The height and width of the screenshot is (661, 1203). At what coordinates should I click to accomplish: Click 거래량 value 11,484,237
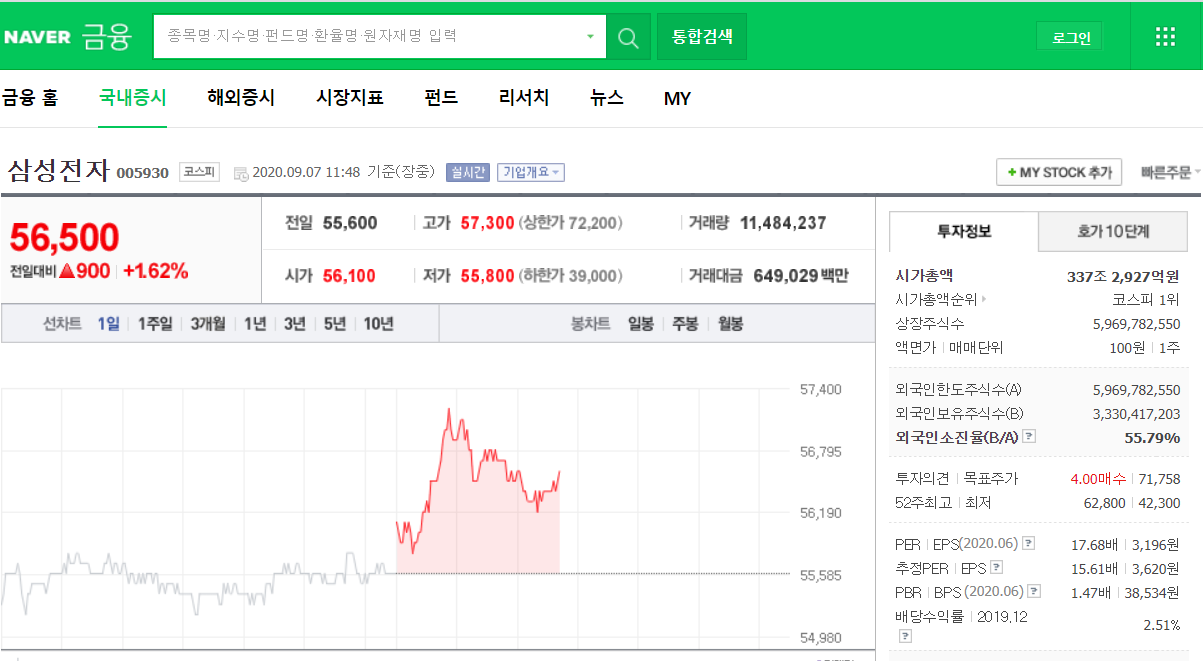coord(783,223)
